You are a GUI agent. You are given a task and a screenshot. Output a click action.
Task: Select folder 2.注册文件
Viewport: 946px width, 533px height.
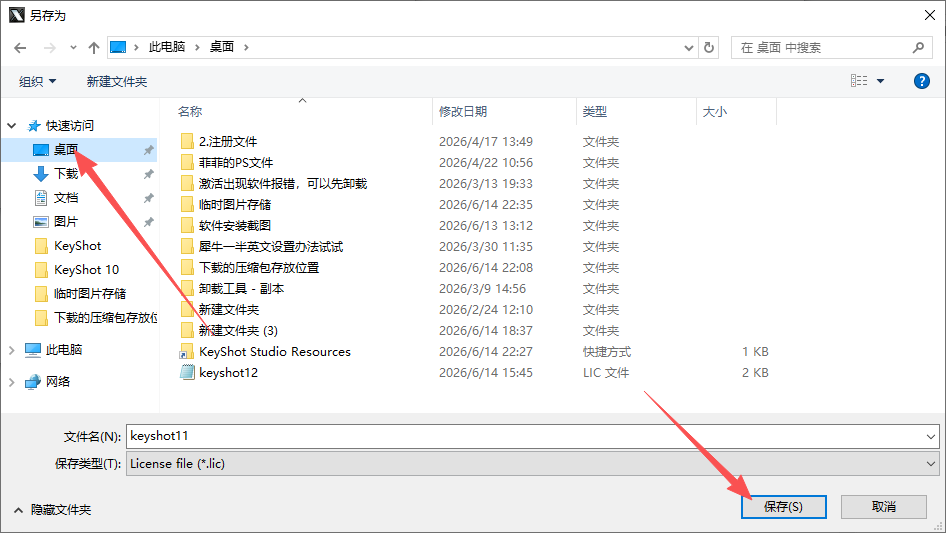click(x=228, y=142)
